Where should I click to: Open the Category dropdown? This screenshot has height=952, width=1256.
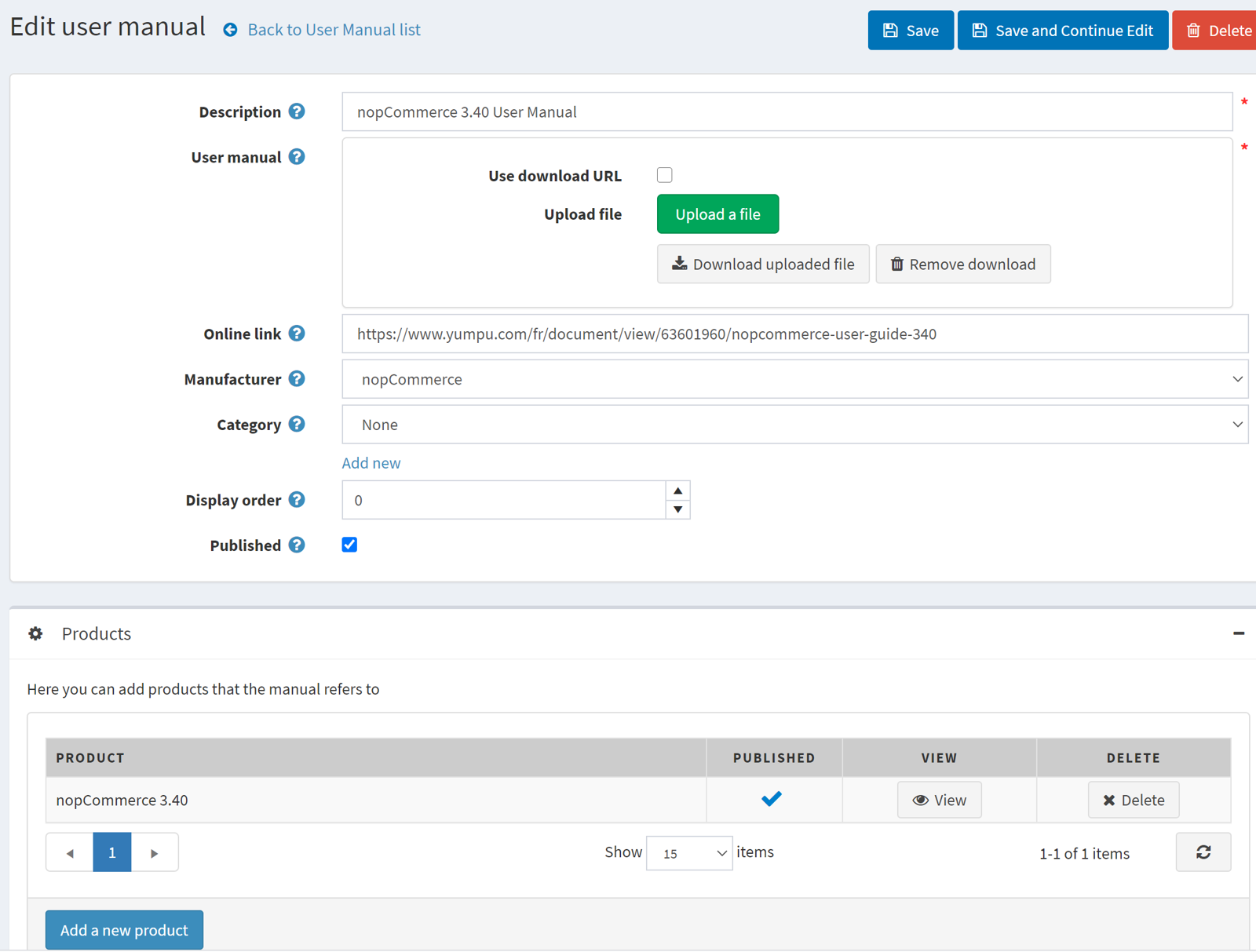coord(795,425)
